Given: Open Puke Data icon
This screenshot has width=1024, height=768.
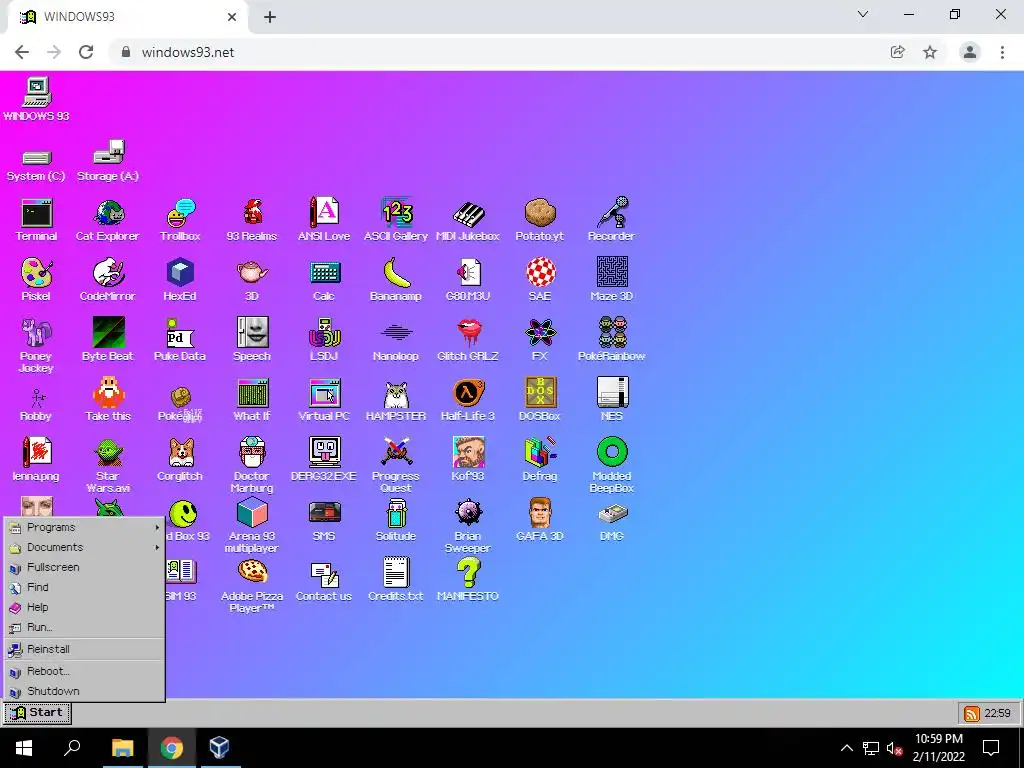Looking at the screenshot, I should coord(180,340).
